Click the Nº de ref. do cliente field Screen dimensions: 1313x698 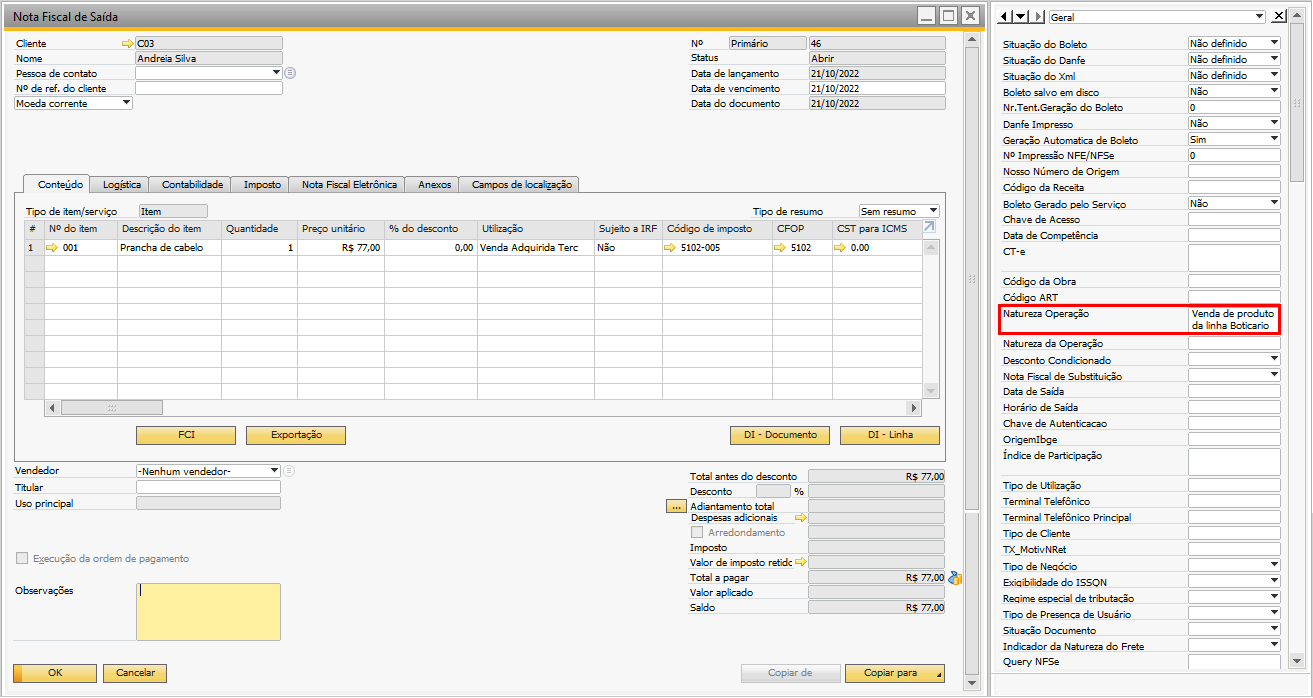(209, 88)
